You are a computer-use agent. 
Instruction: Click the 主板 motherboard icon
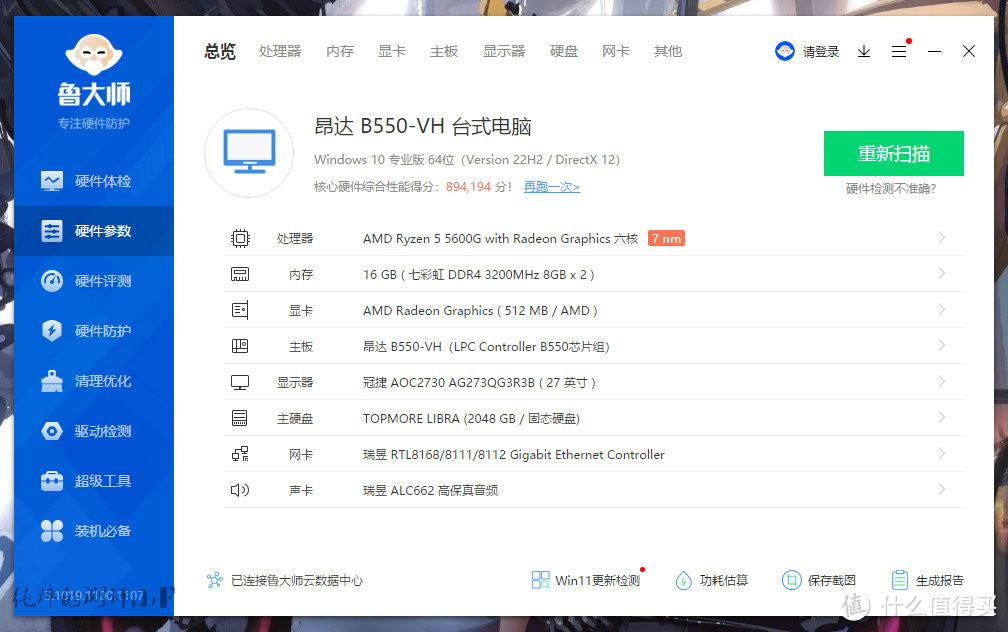(240, 347)
